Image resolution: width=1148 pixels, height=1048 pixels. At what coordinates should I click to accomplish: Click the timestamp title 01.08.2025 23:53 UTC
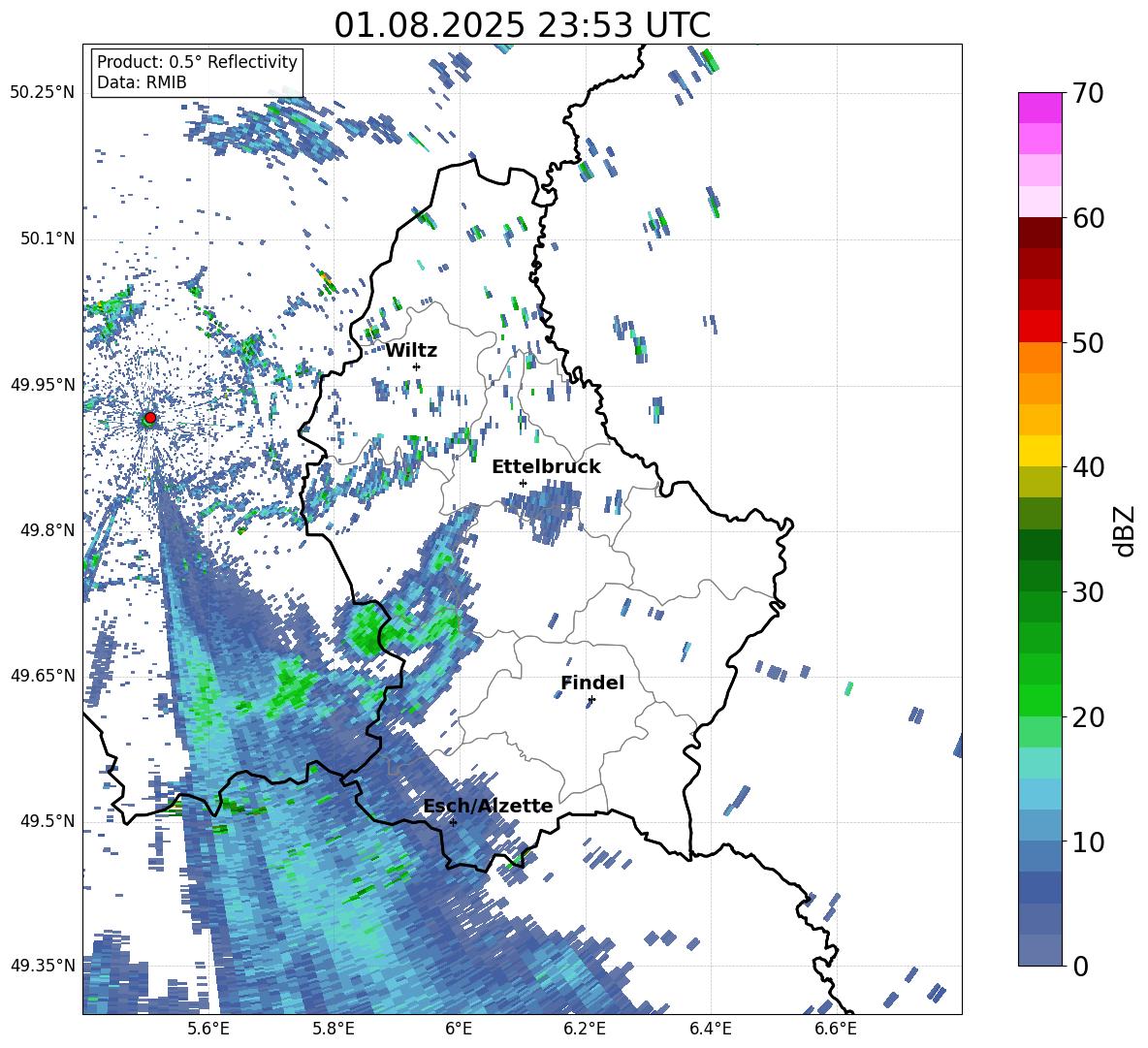[522, 25]
